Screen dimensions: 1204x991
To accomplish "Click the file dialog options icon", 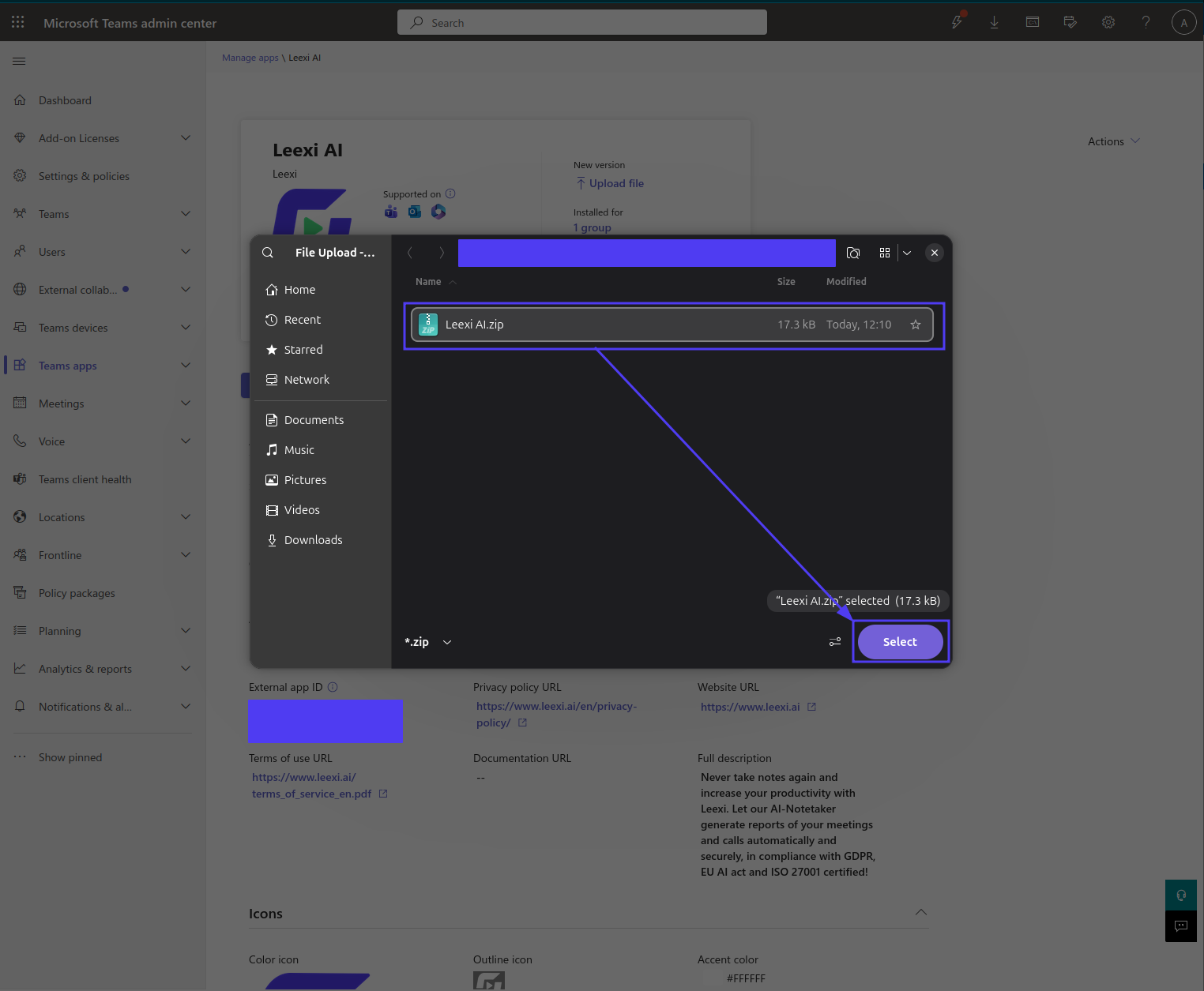I will (835, 642).
